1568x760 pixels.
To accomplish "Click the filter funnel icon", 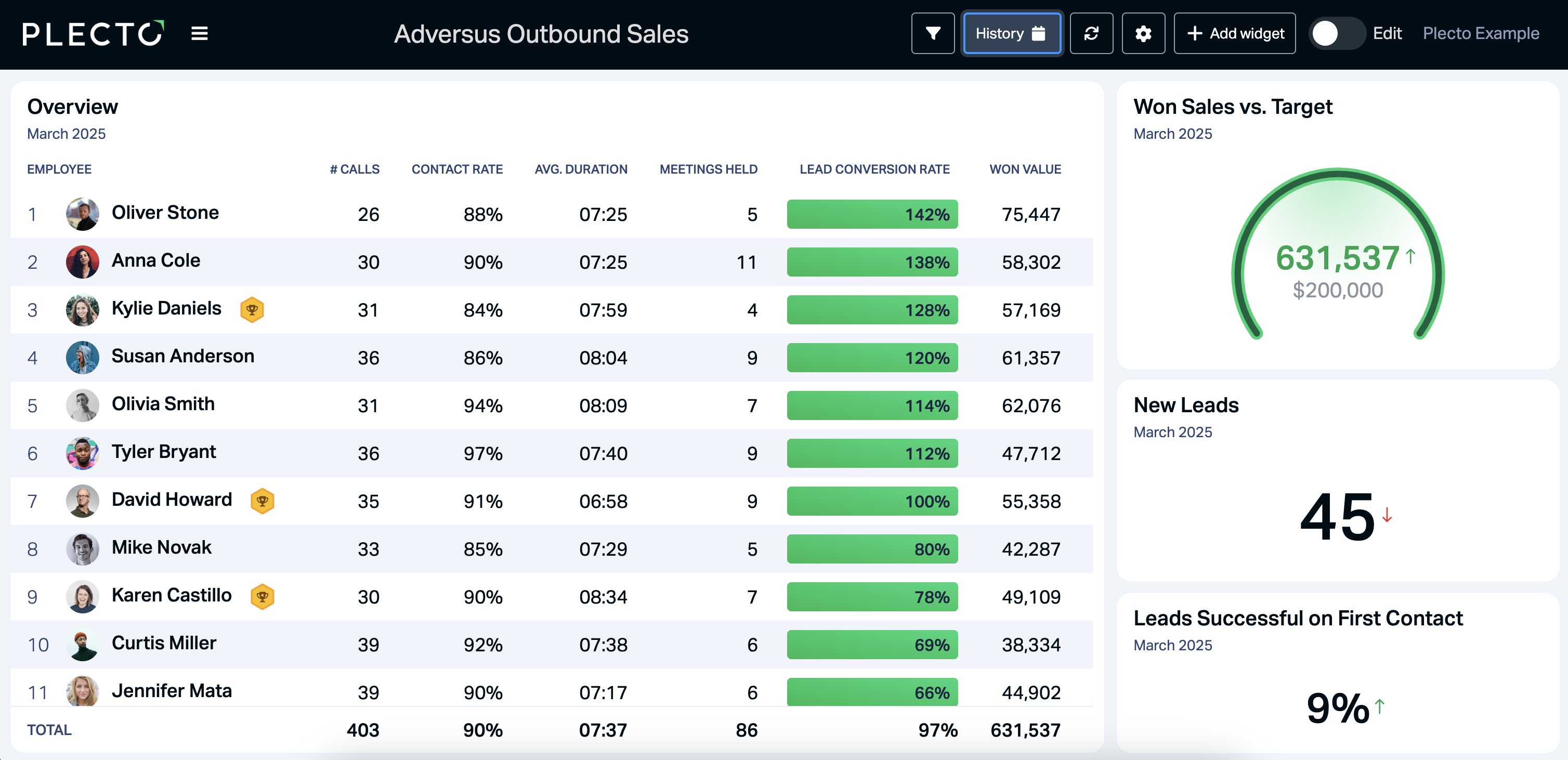I will [x=933, y=33].
